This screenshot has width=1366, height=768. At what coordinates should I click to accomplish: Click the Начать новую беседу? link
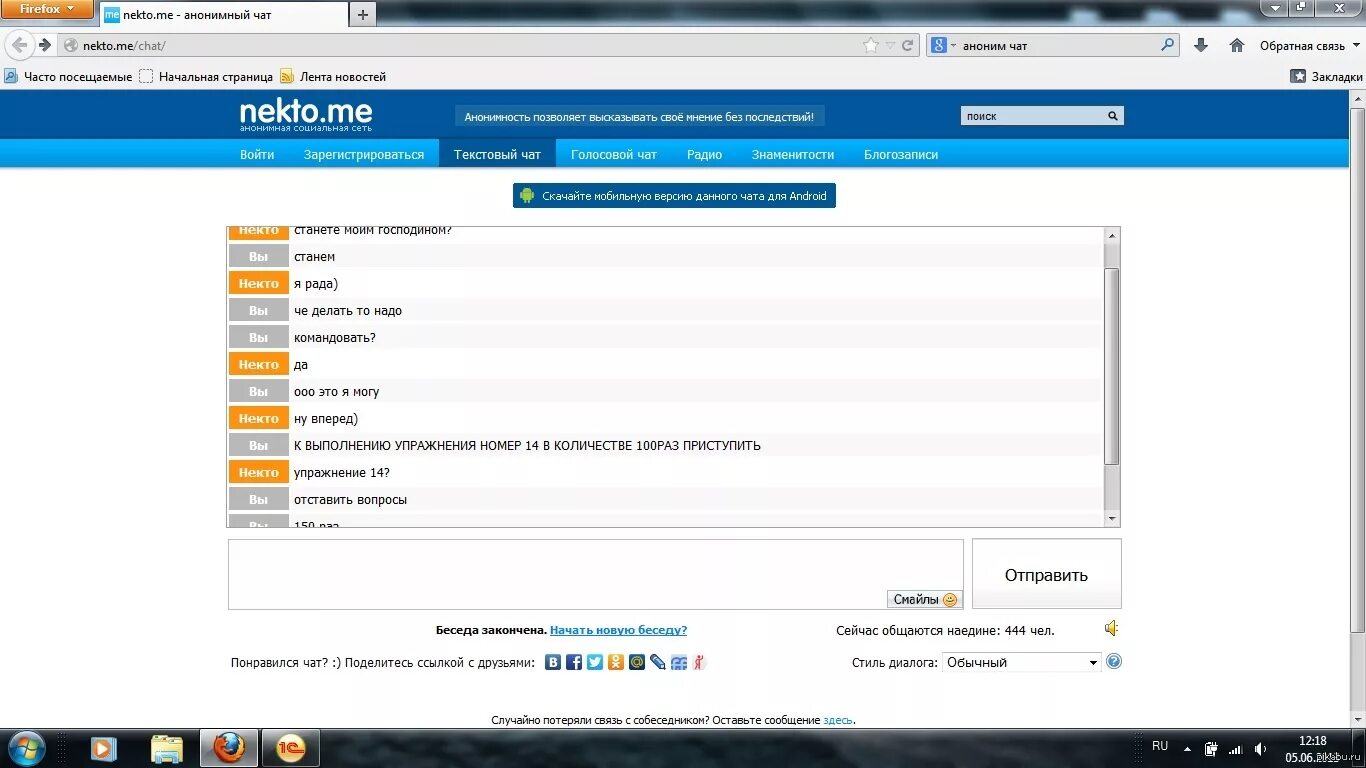click(618, 630)
